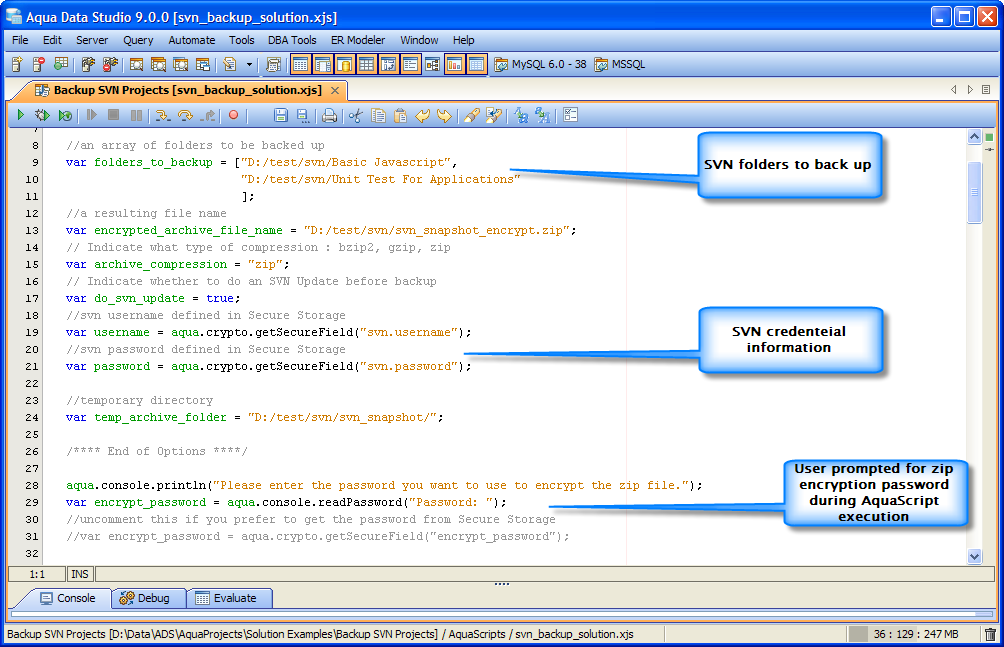
Task: Paste with the clipboard icon
Action: coord(400,115)
